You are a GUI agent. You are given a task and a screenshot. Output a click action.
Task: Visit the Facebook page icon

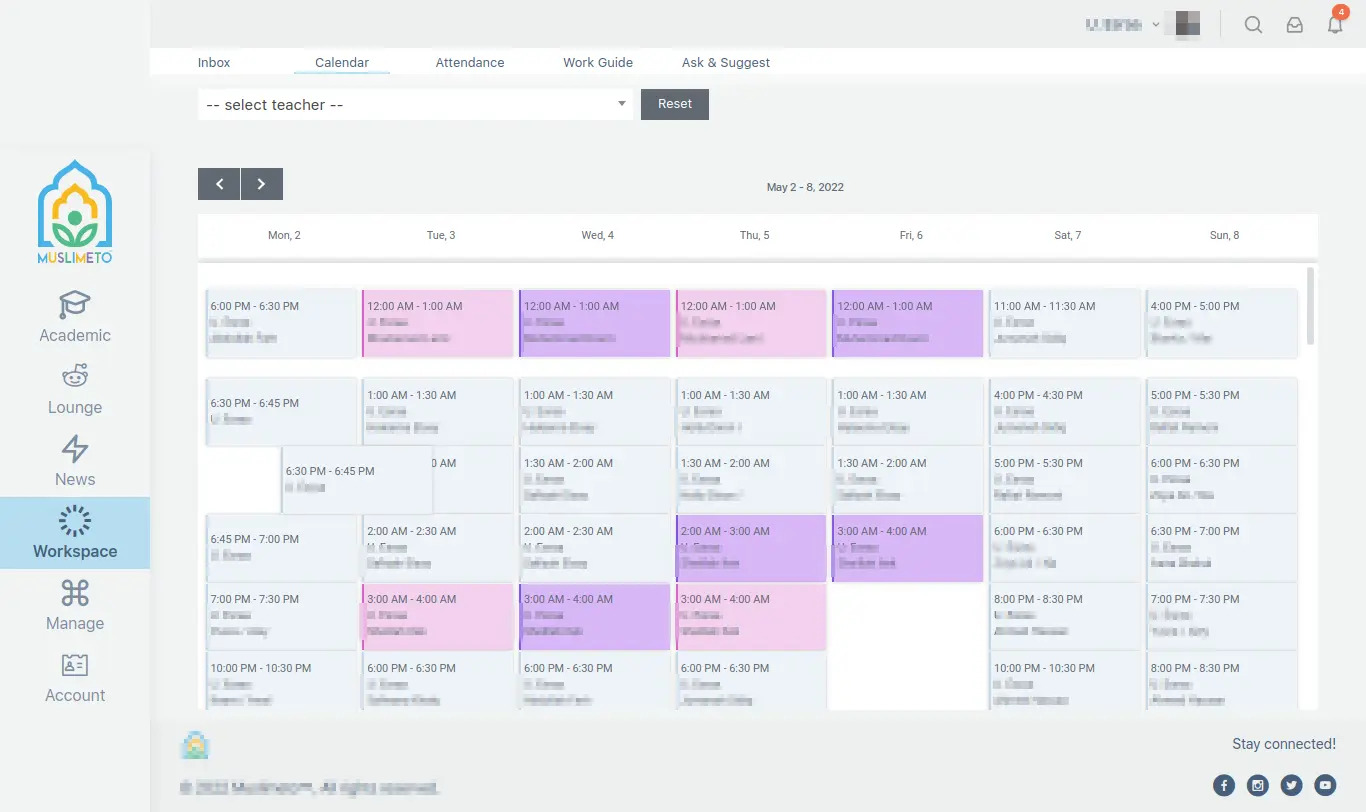(1224, 785)
